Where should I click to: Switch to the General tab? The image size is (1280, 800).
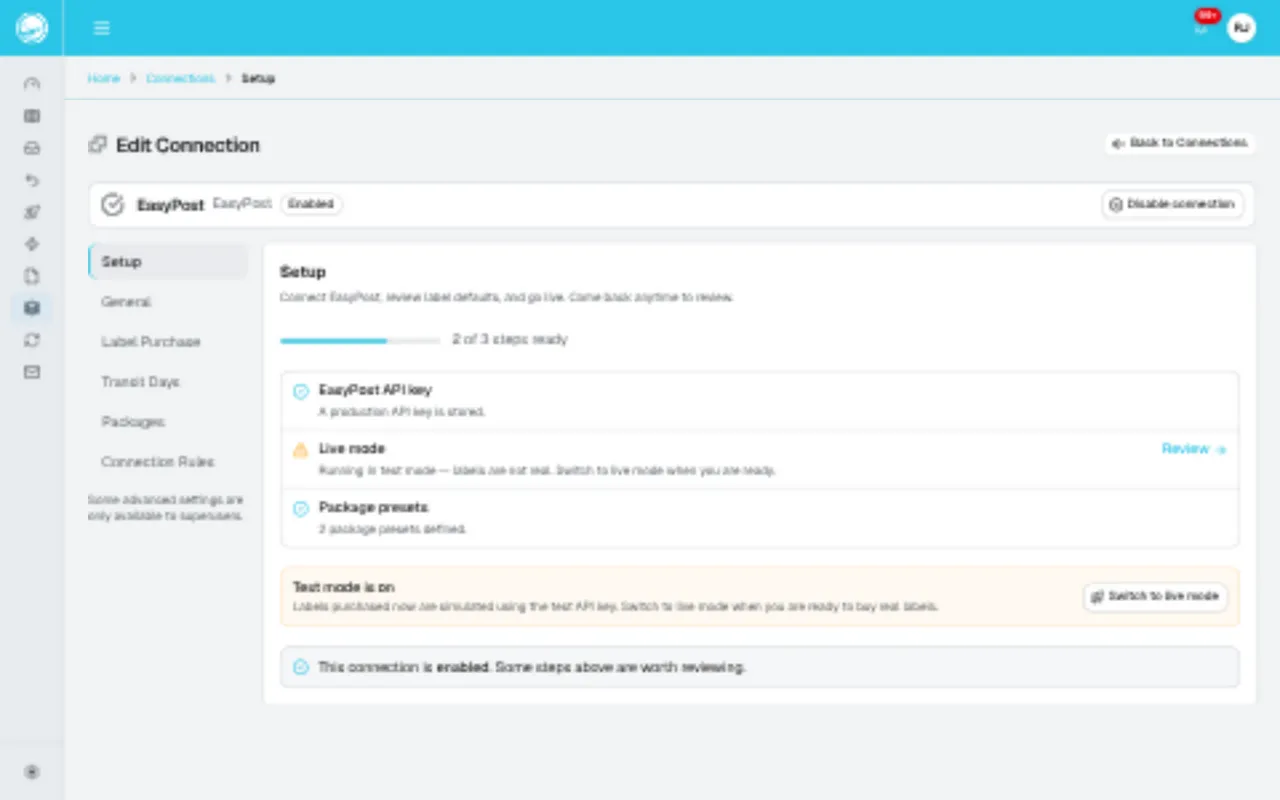coord(168,302)
